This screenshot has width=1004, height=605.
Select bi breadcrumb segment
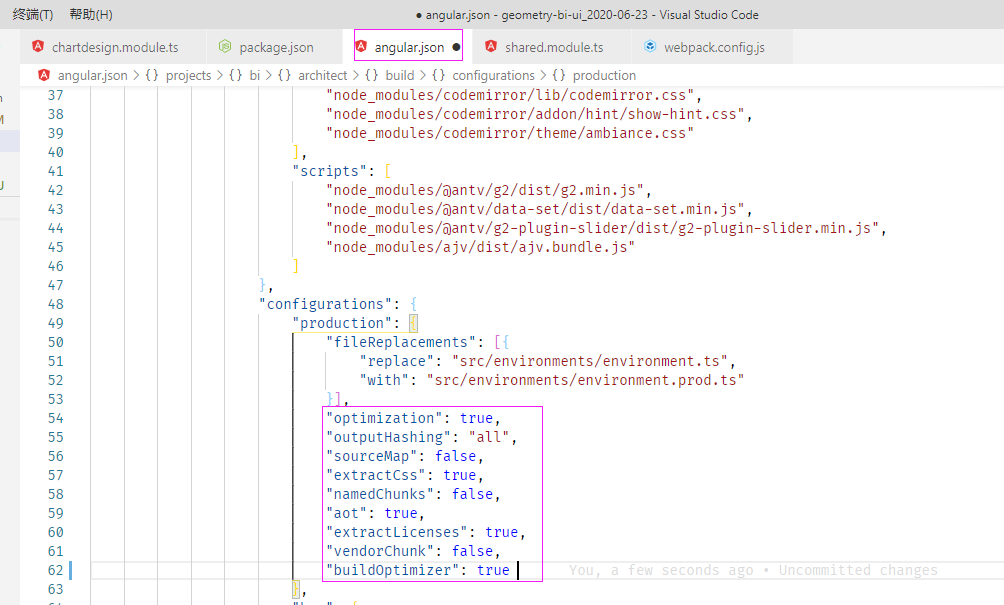pyautogui.click(x=254, y=76)
